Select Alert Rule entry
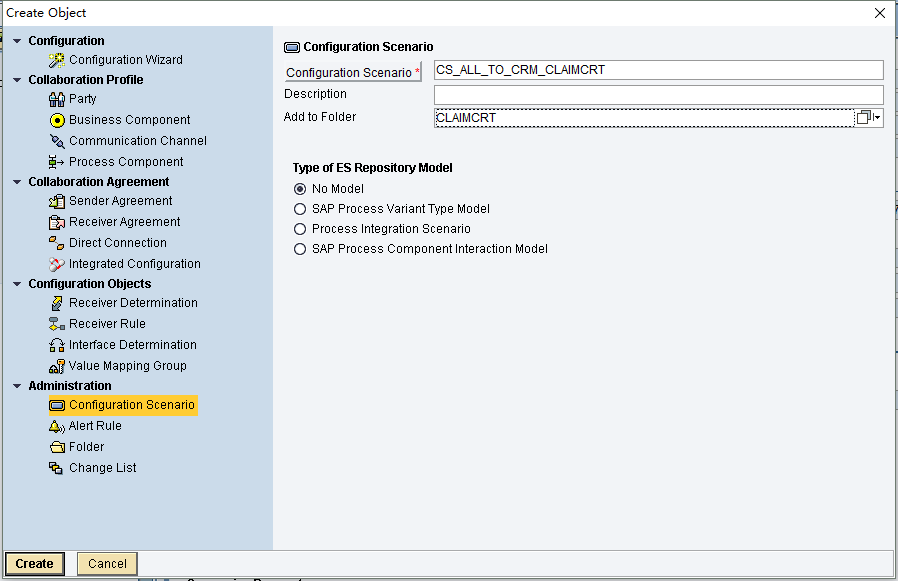 [95, 426]
